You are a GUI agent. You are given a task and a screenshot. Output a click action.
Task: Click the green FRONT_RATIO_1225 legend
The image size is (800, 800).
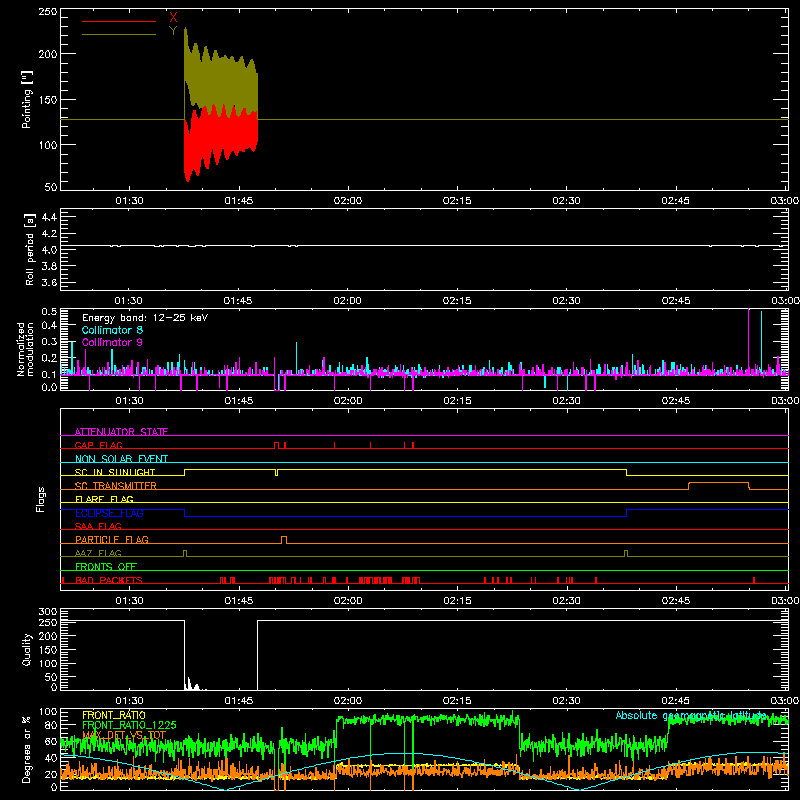129,725
